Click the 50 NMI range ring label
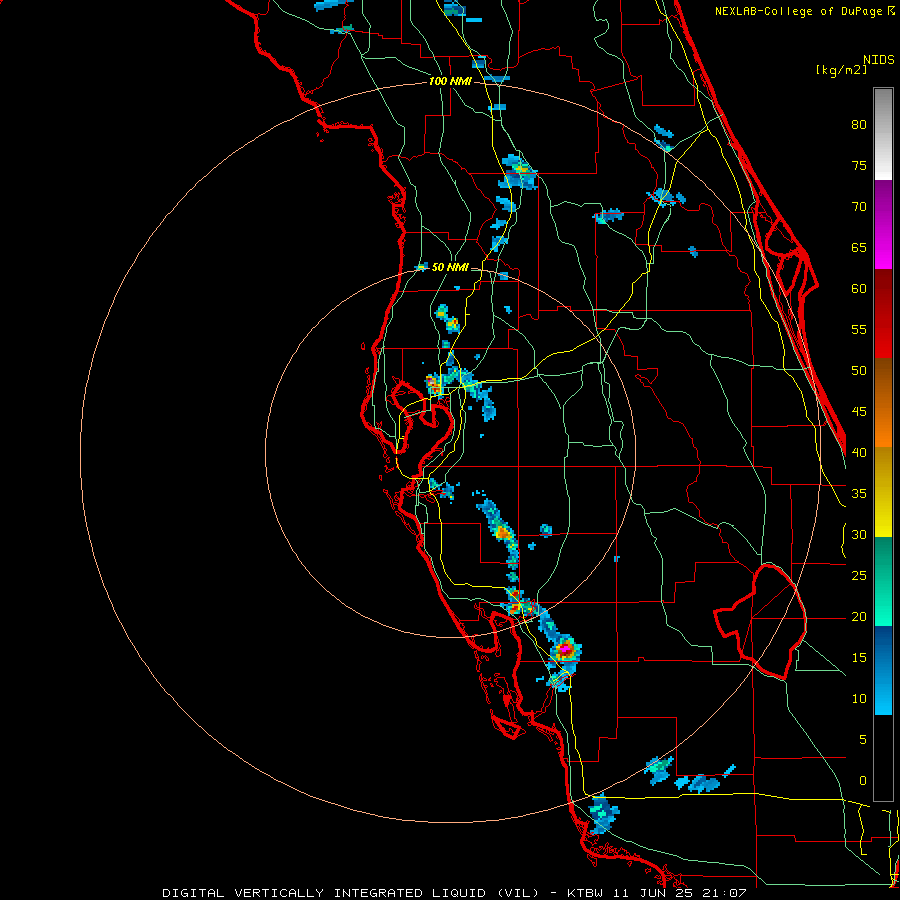Image resolution: width=900 pixels, height=900 pixels. click(450, 267)
